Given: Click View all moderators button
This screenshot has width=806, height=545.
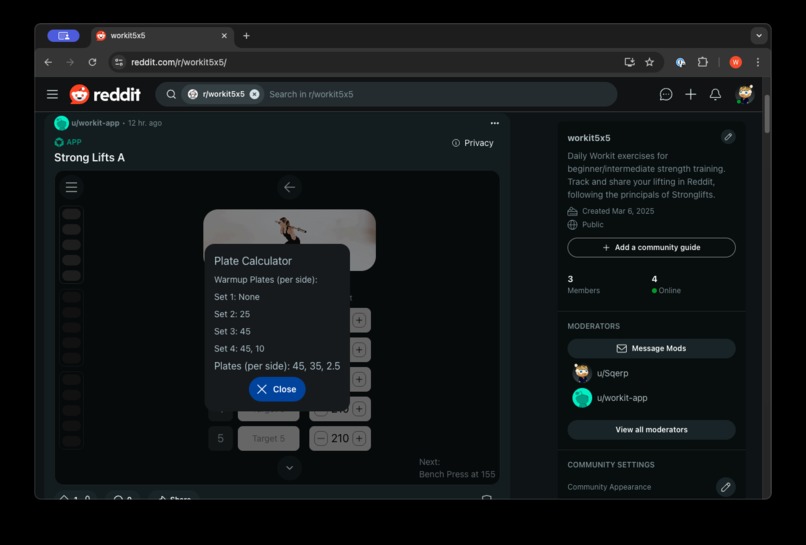Looking at the screenshot, I should pos(651,430).
